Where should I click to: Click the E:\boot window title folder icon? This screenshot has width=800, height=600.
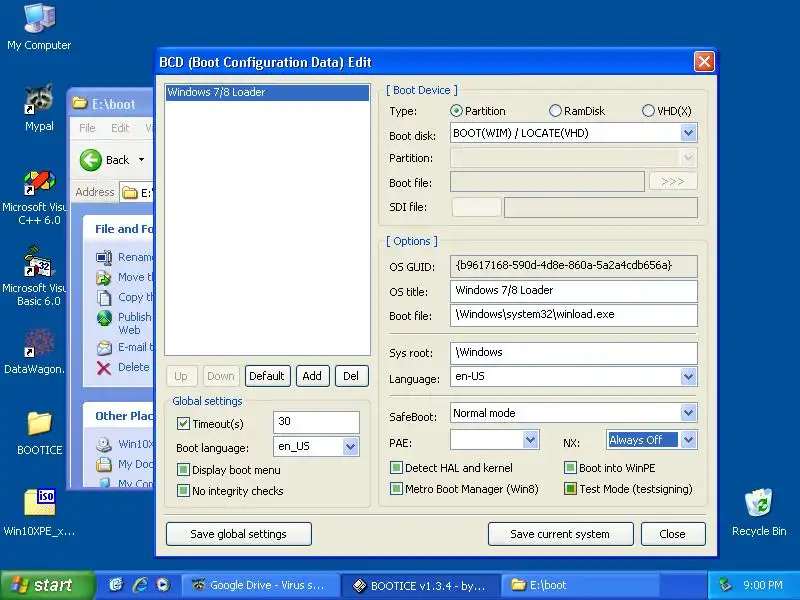pos(79,104)
